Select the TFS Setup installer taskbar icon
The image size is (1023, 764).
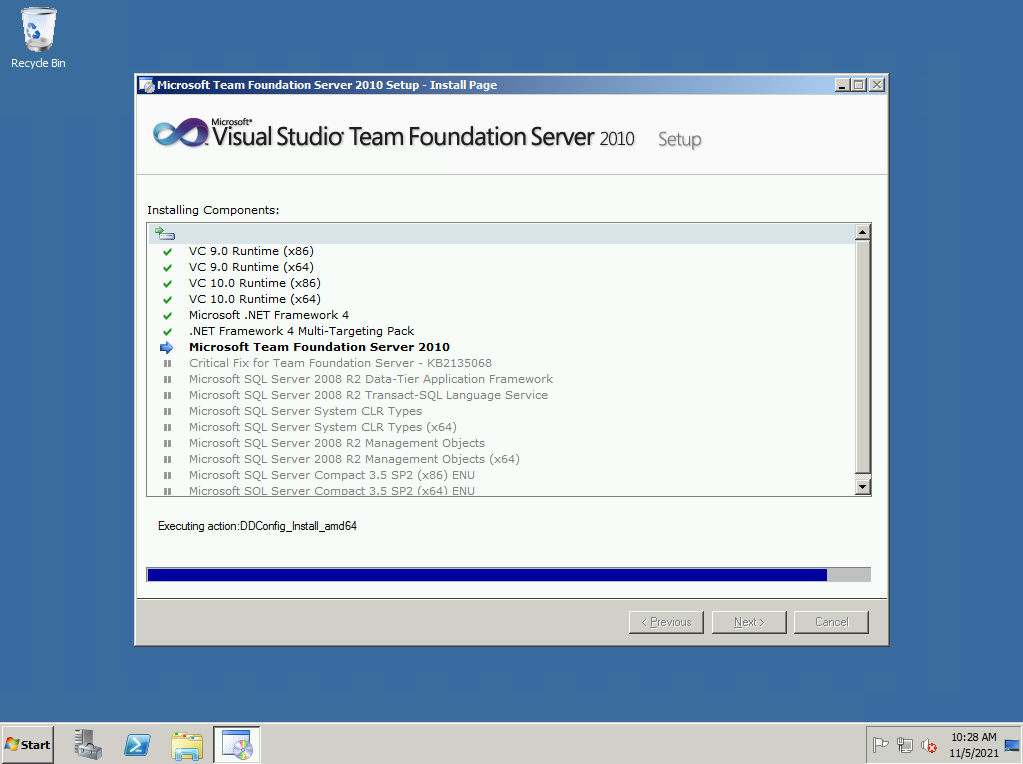[237, 745]
